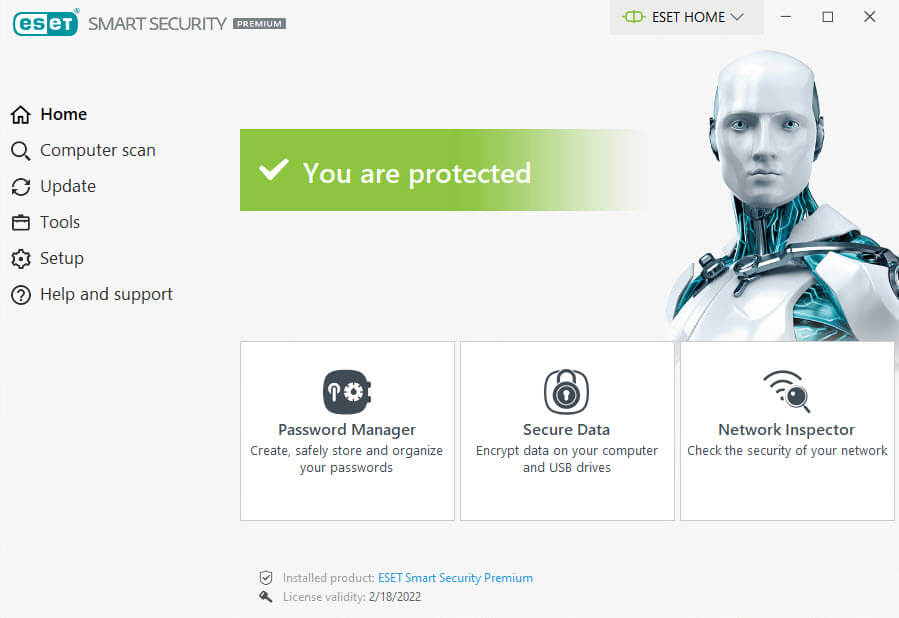Select Help and support in sidebar
This screenshot has height=618, width=899.
point(106,294)
